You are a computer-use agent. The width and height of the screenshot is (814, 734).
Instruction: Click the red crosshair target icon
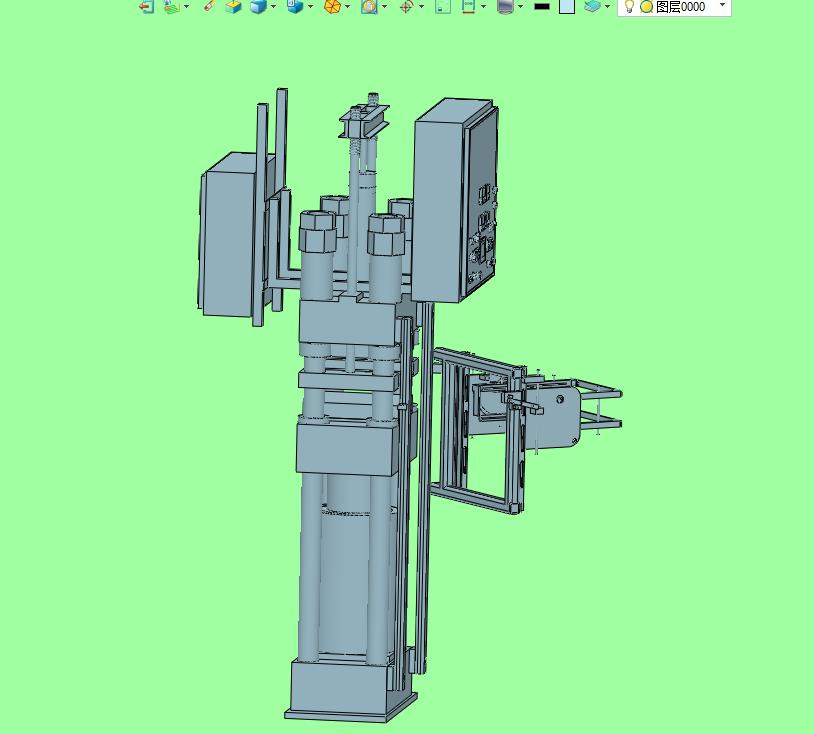pyautogui.click(x=406, y=6)
